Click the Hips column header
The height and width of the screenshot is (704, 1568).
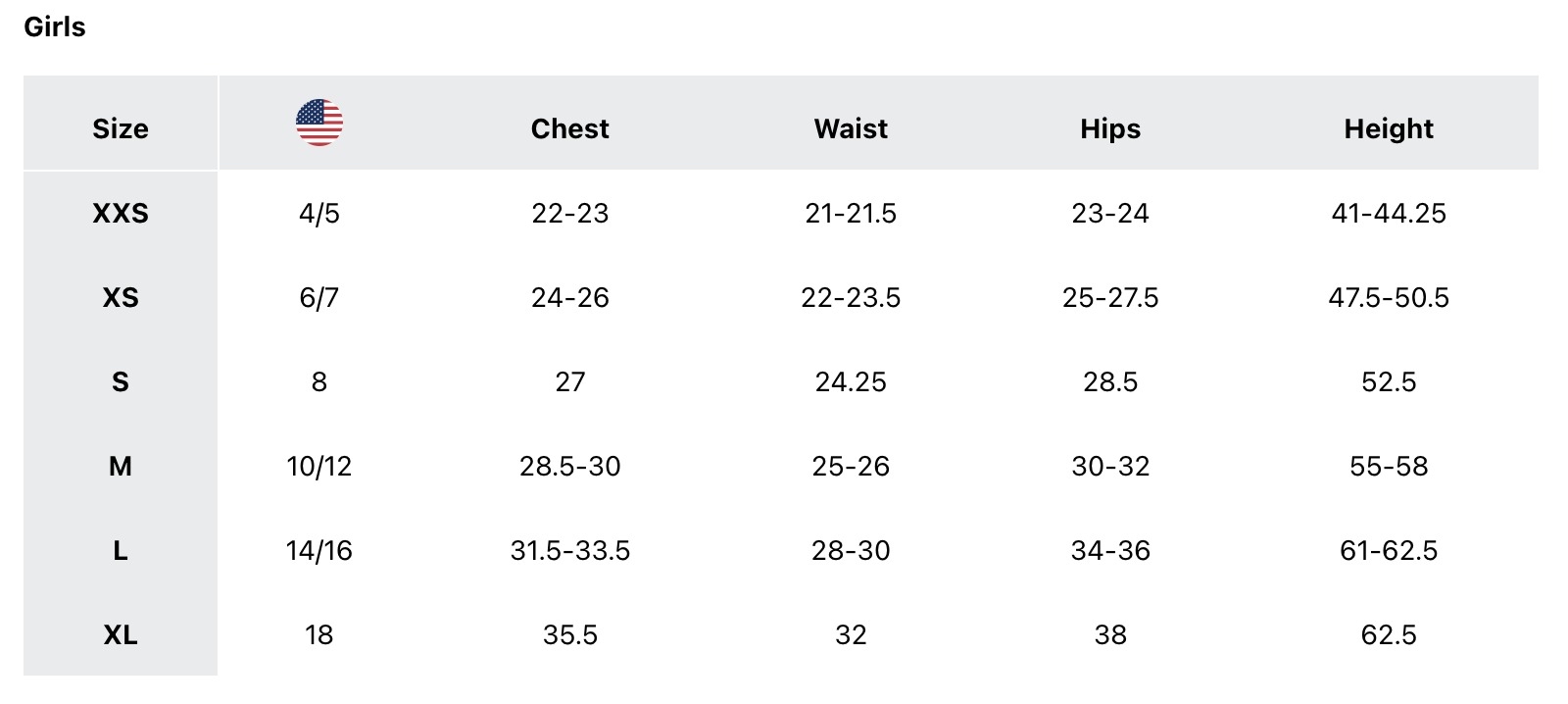(1110, 128)
